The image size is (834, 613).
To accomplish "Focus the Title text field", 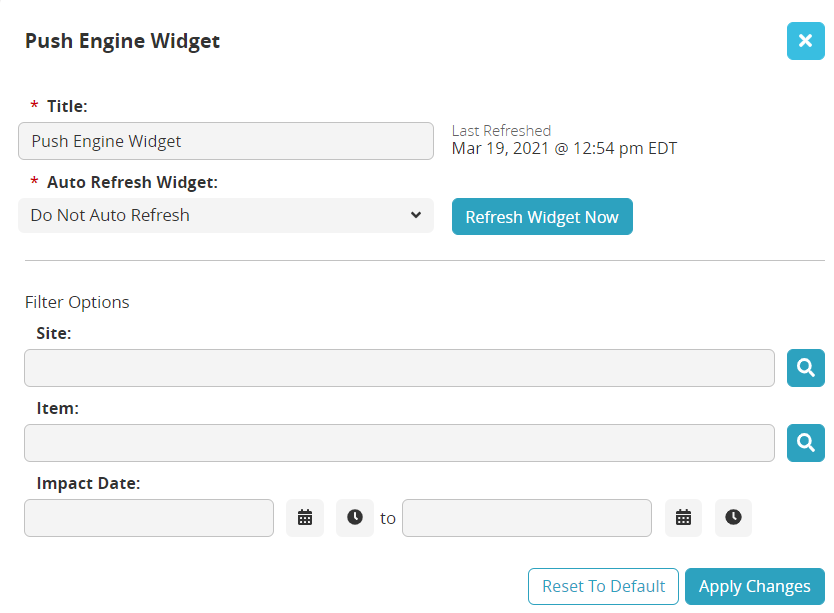I will point(226,141).
